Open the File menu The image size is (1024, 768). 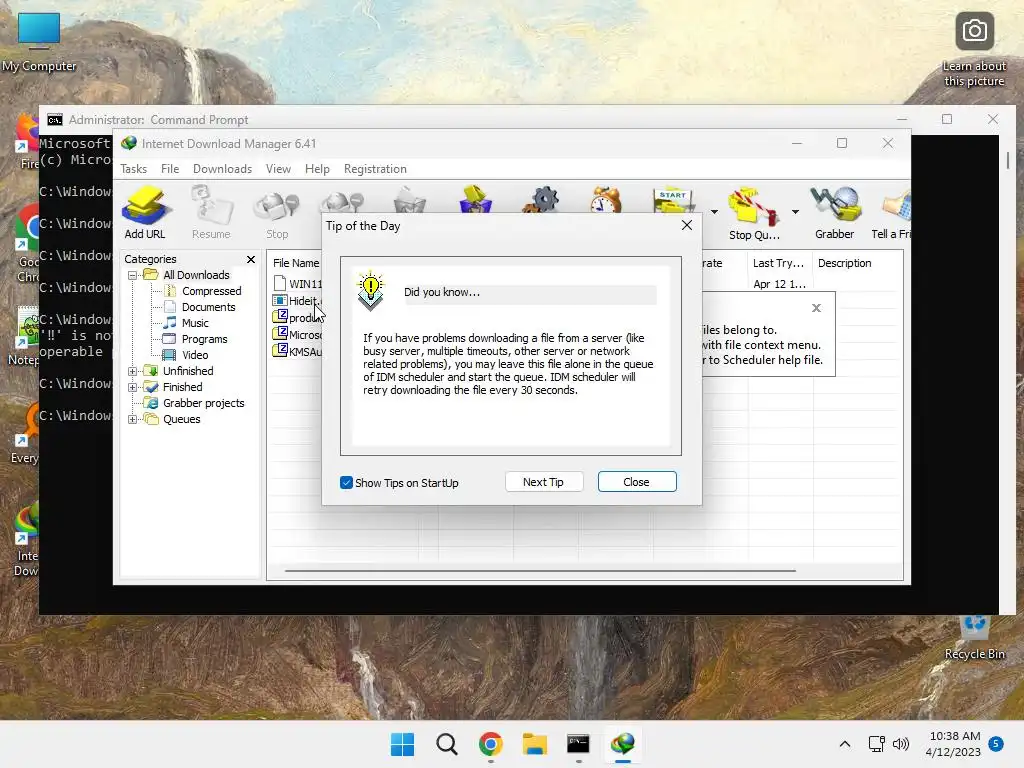point(170,168)
